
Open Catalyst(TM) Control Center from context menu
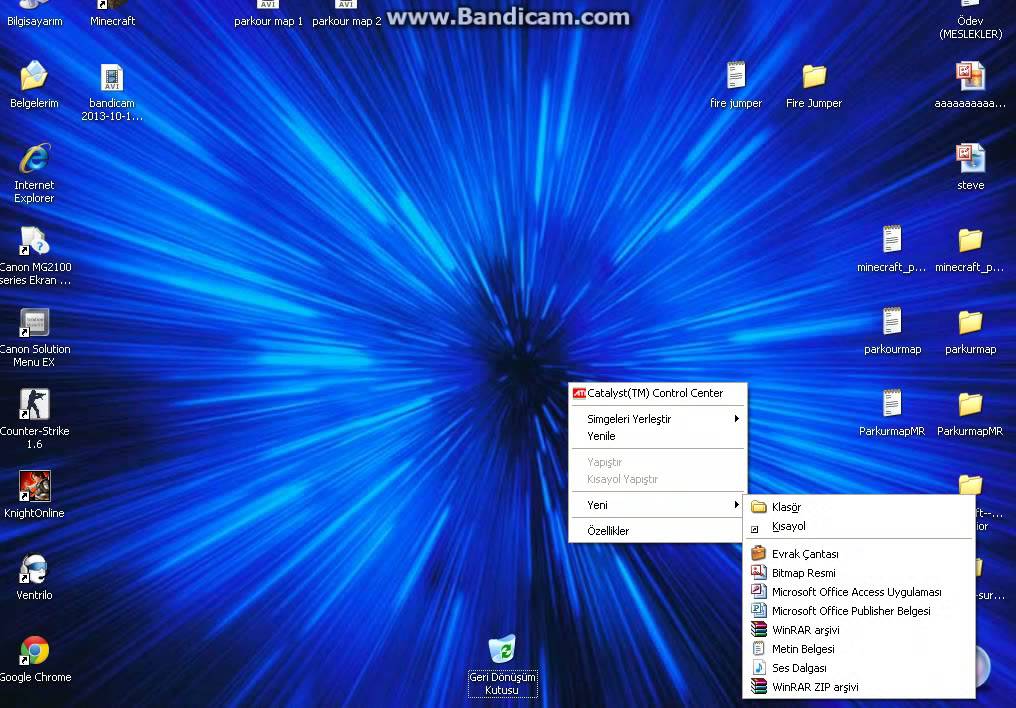(658, 393)
